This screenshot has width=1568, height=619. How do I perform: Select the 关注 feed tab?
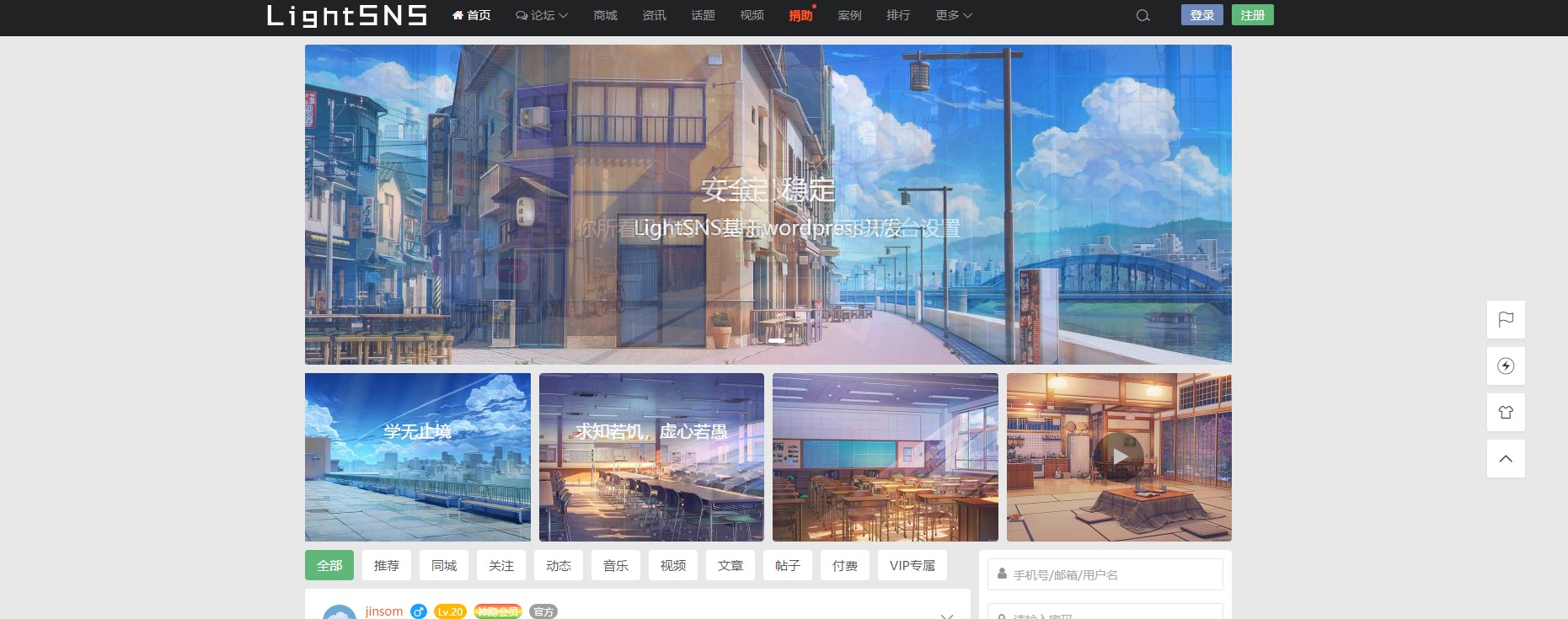pos(501,565)
